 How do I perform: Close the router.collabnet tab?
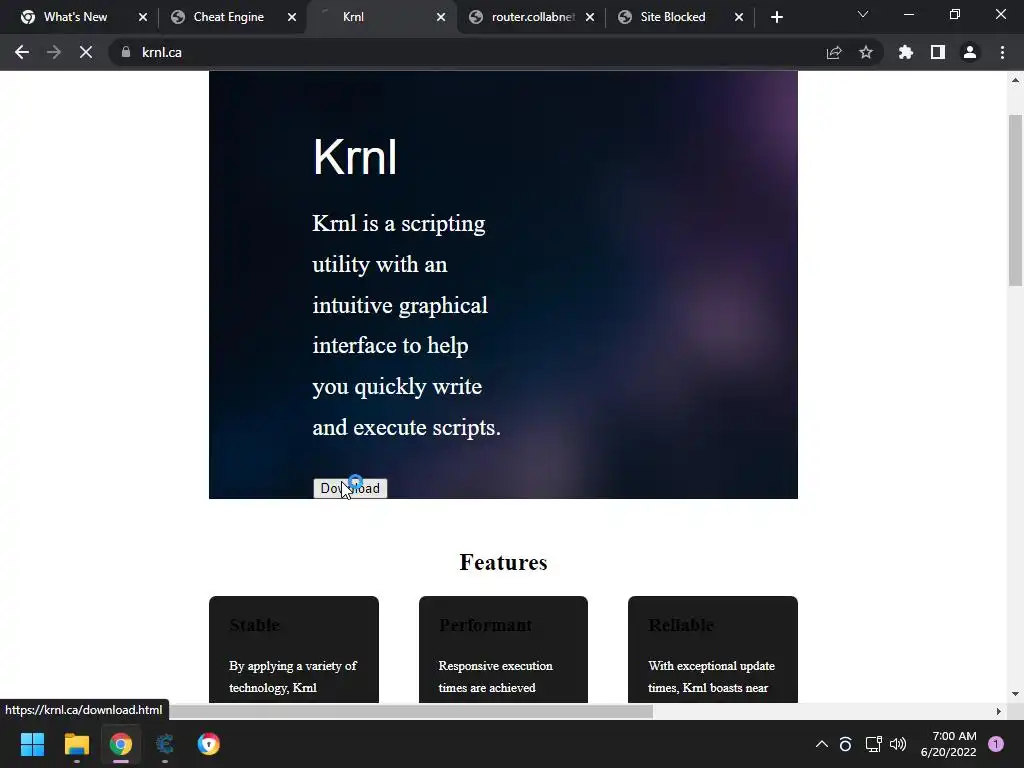(590, 17)
